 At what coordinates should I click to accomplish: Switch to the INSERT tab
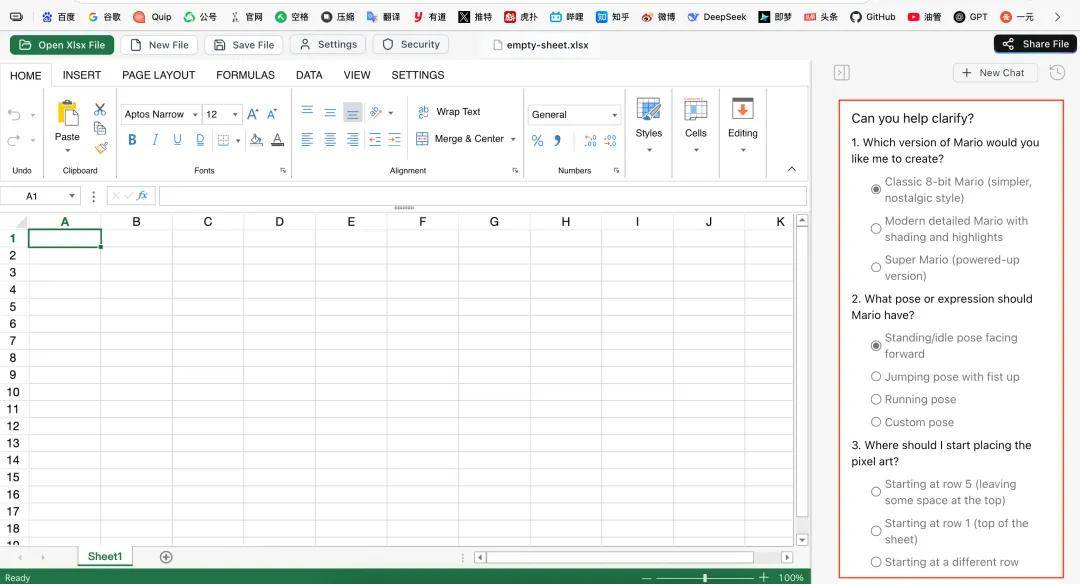(82, 75)
